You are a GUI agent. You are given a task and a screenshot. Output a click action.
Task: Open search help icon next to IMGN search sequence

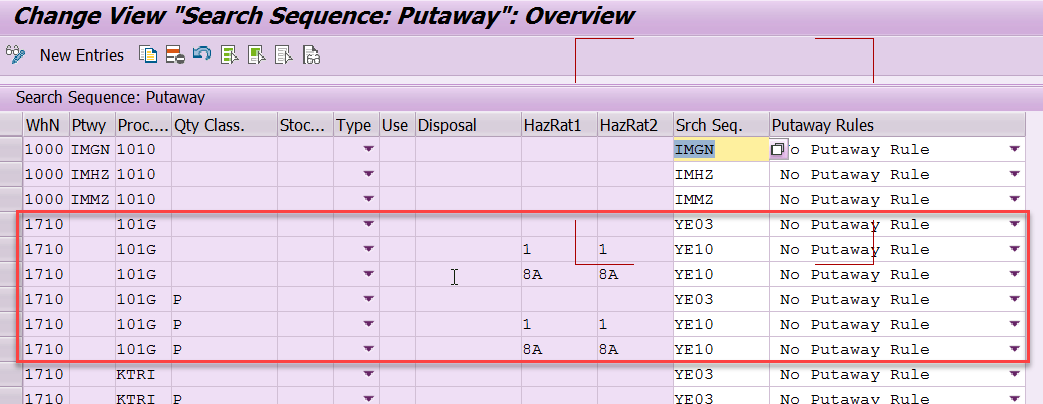coord(778,150)
